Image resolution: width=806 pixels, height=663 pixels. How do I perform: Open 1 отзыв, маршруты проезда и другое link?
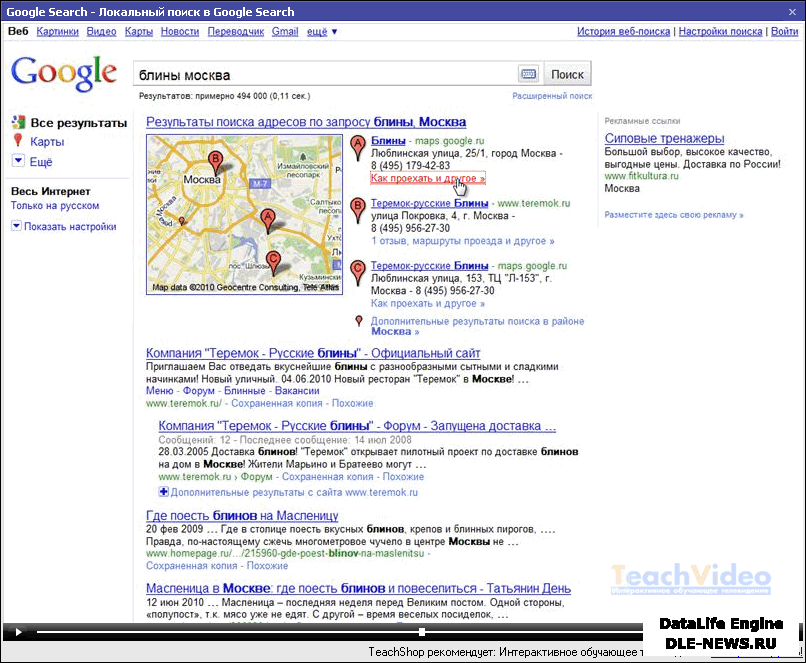tap(463, 241)
